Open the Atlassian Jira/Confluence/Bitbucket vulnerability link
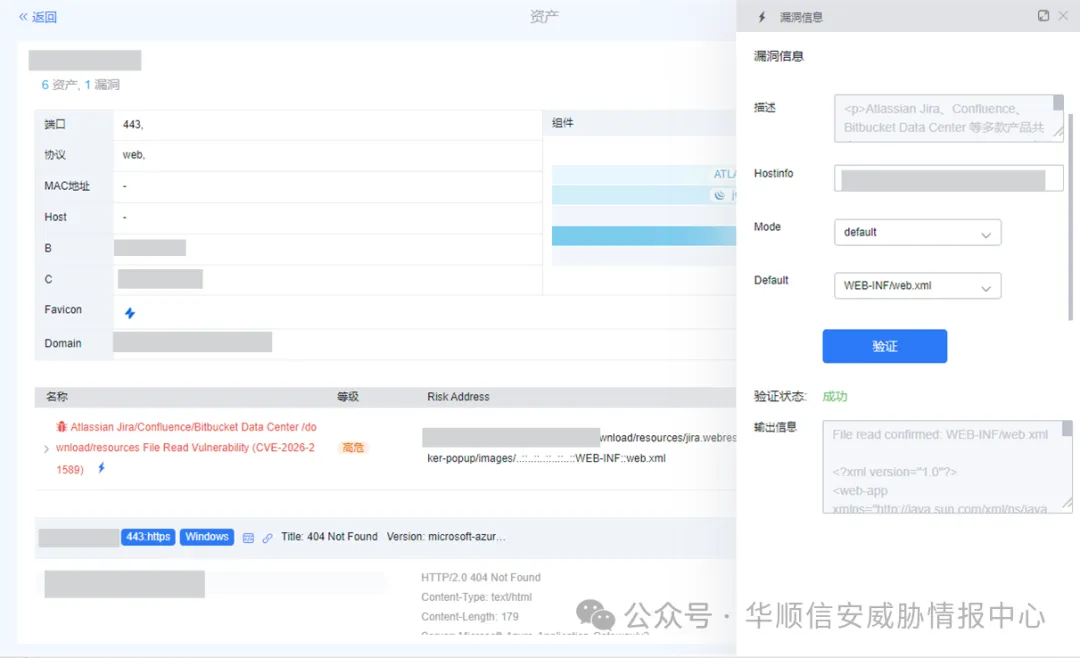 click(x=186, y=448)
